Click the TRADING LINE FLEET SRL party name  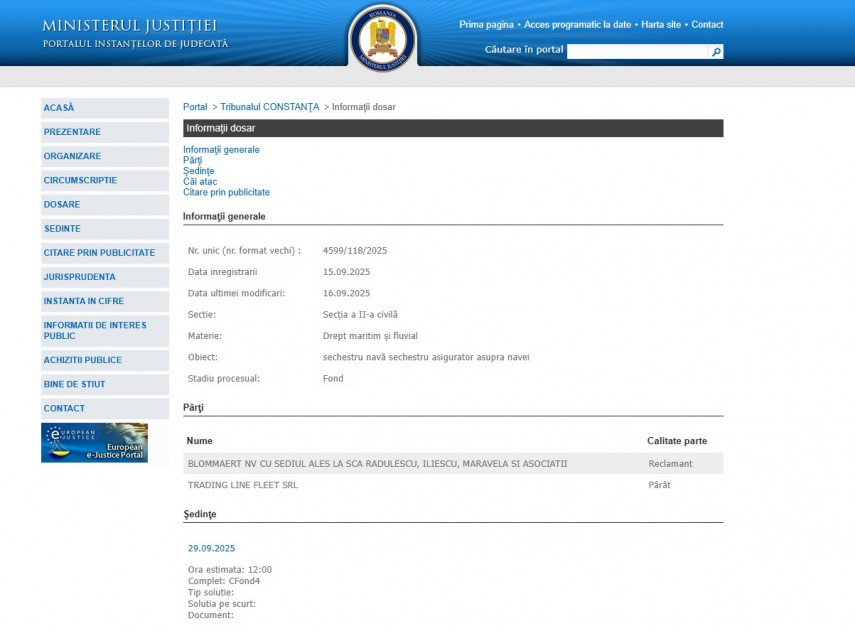243,485
